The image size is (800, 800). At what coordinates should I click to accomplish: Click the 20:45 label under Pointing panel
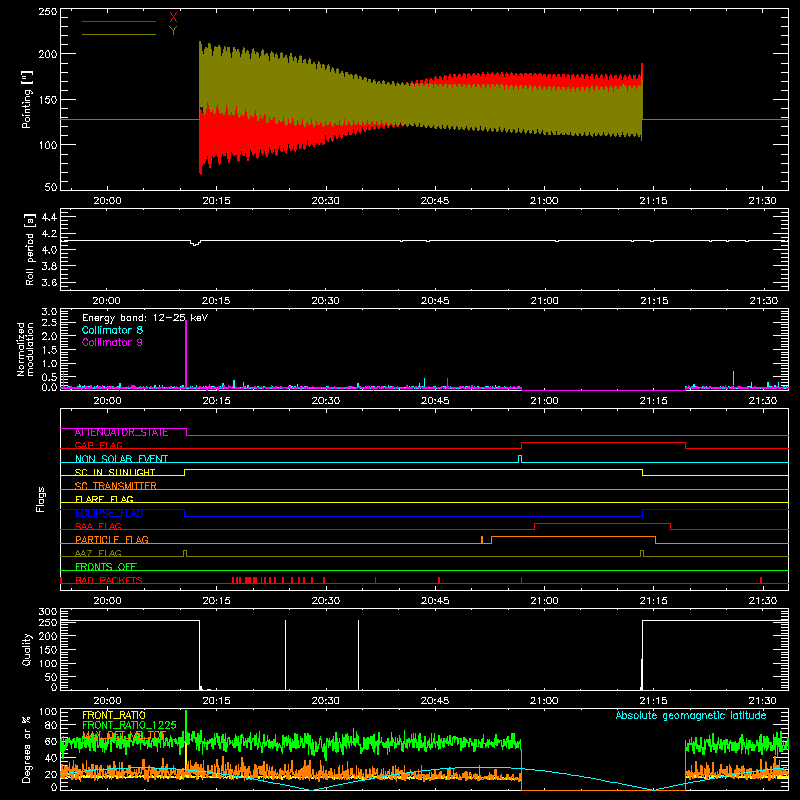[435, 201]
